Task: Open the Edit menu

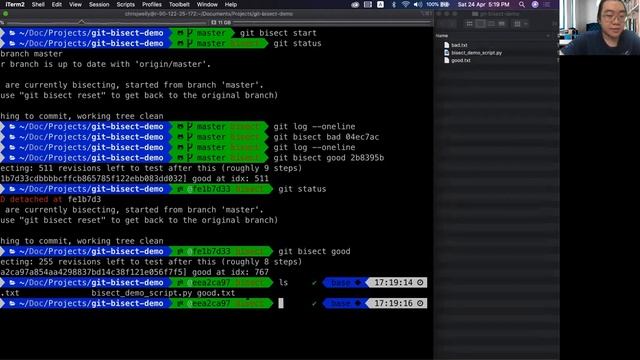Action: tap(57, 4)
